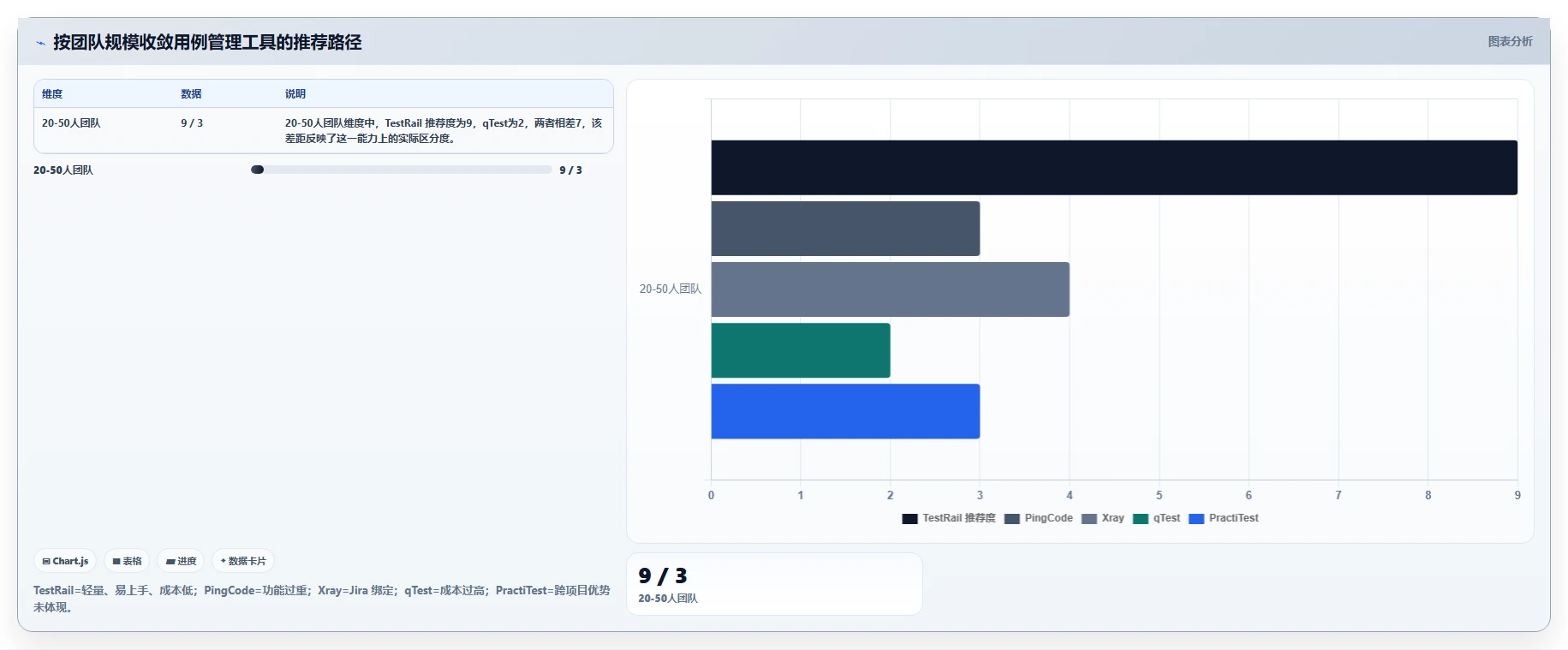Click the 9 / 3 data card
The height and width of the screenshot is (650, 1568).
pyautogui.click(x=774, y=584)
